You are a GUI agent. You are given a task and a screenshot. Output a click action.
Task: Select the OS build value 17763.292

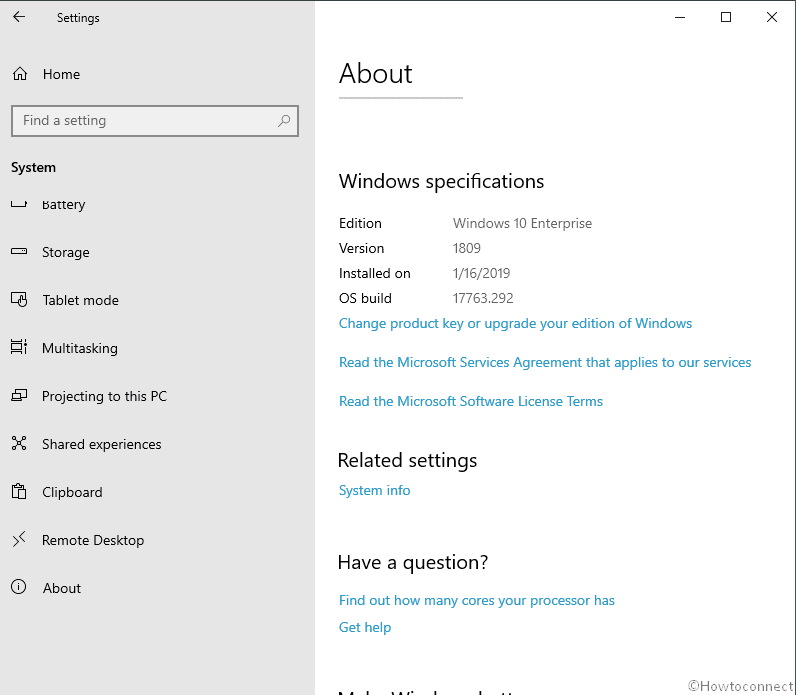pyautogui.click(x=483, y=298)
